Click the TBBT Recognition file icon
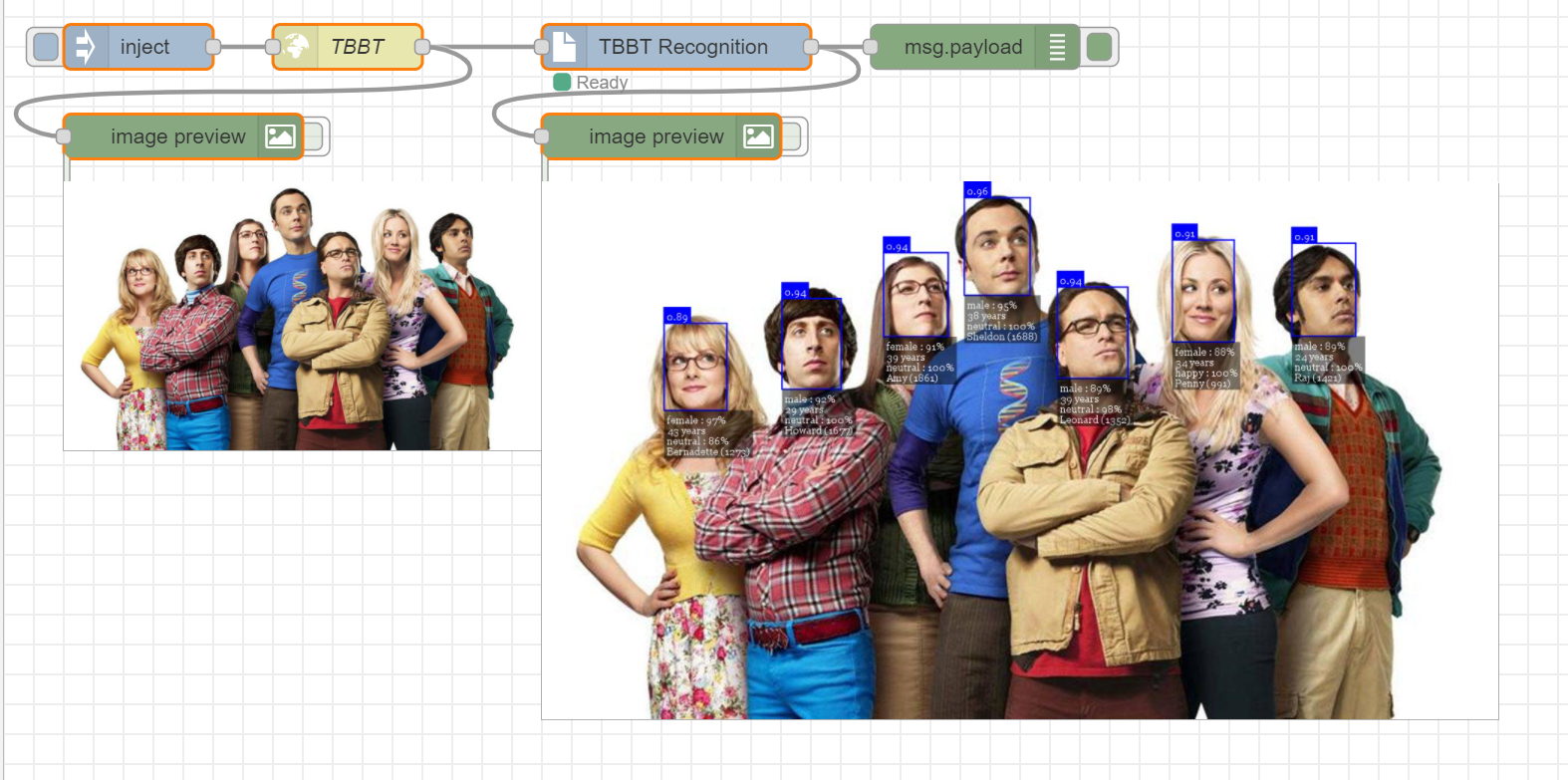 [x=564, y=47]
